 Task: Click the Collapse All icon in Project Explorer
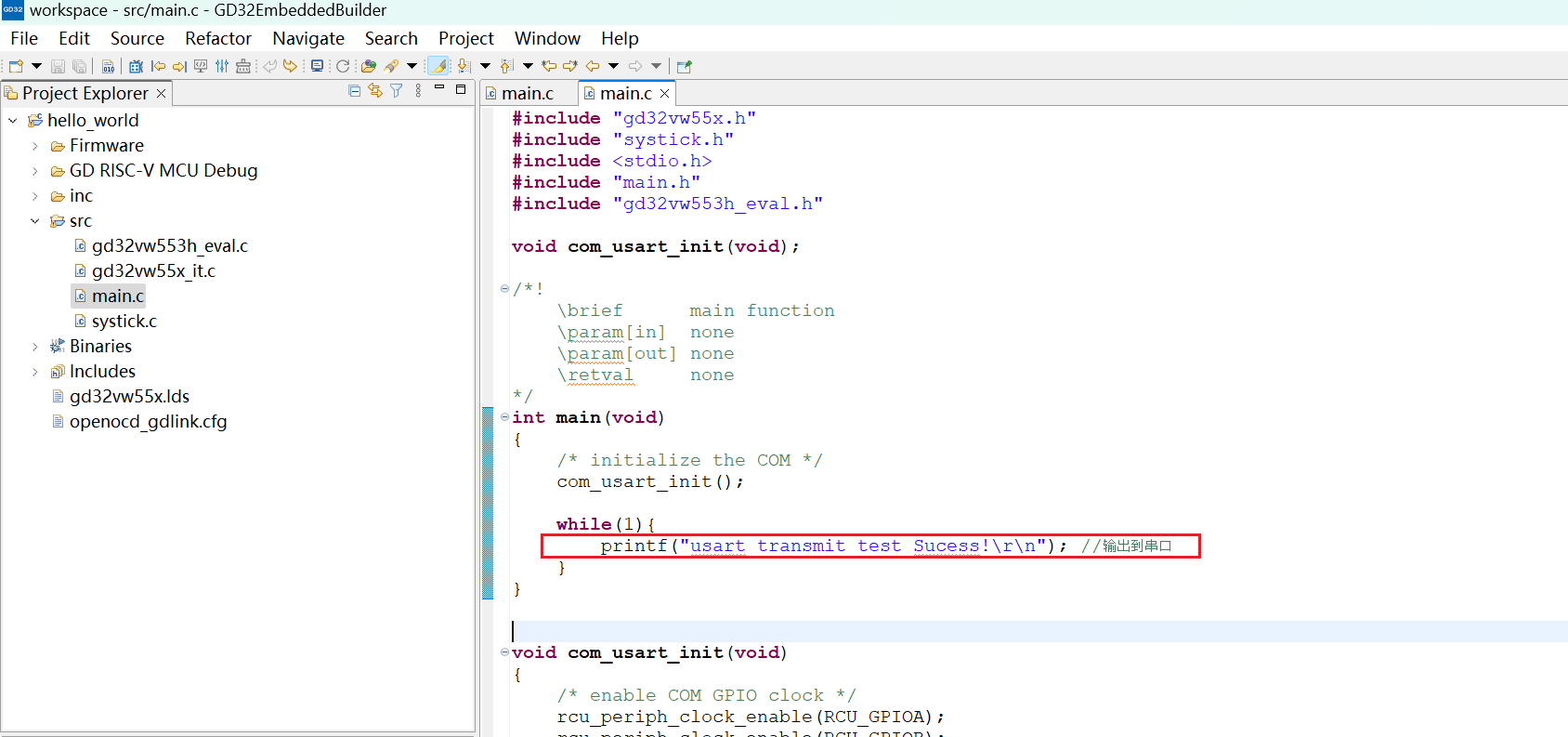pos(354,91)
